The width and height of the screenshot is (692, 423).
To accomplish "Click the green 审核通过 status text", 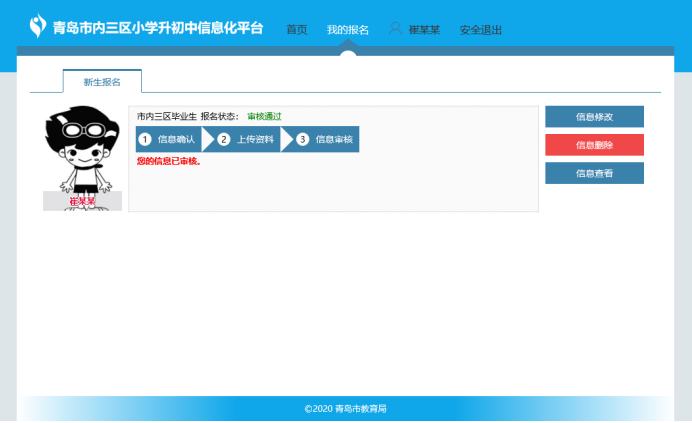I will pyautogui.click(x=264, y=116).
